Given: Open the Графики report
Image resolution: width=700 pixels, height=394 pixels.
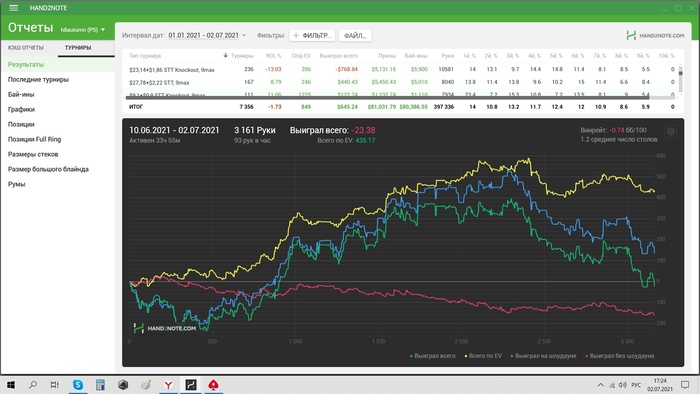Looking at the screenshot, I should click(x=21, y=109).
